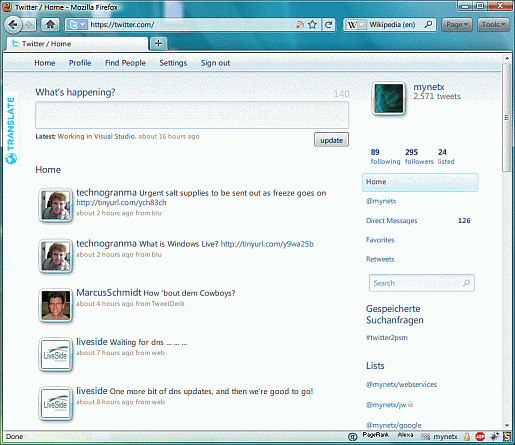Click the RSS feed icon in address bar
This screenshot has height=445, width=515.
(x=300, y=24)
